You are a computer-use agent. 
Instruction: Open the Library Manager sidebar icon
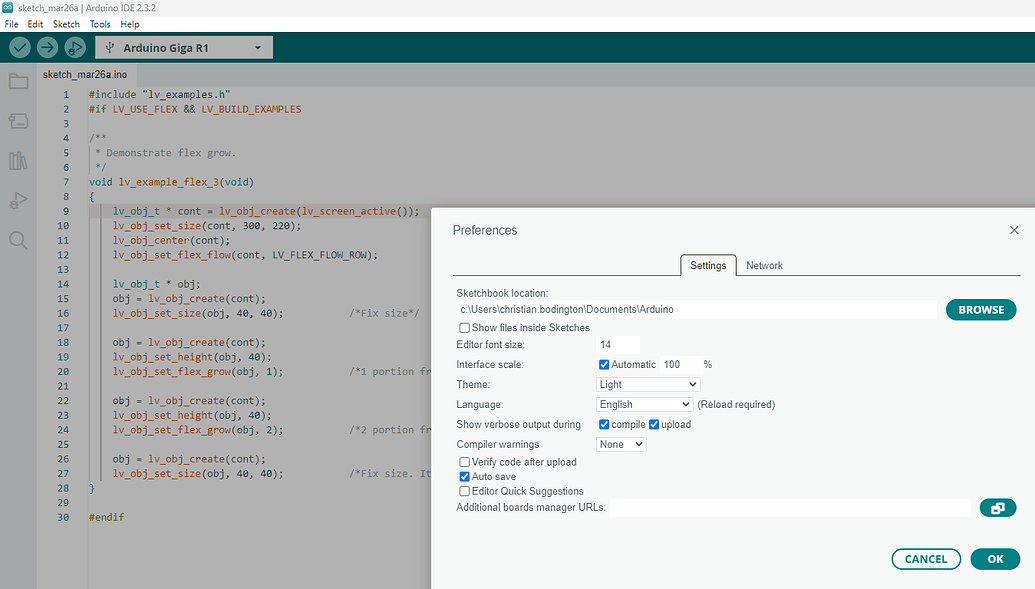pyautogui.click(x=18, y=160)
